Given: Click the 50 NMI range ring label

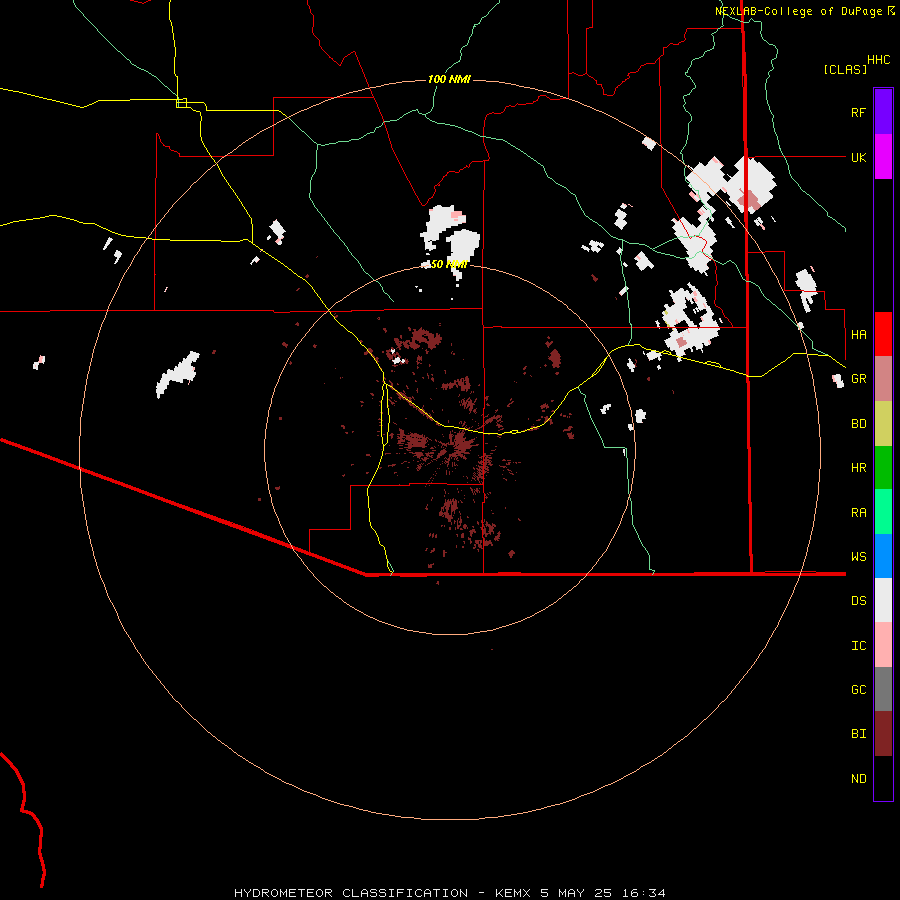Looking at the screenshot, I should click(x=449, y=264).
